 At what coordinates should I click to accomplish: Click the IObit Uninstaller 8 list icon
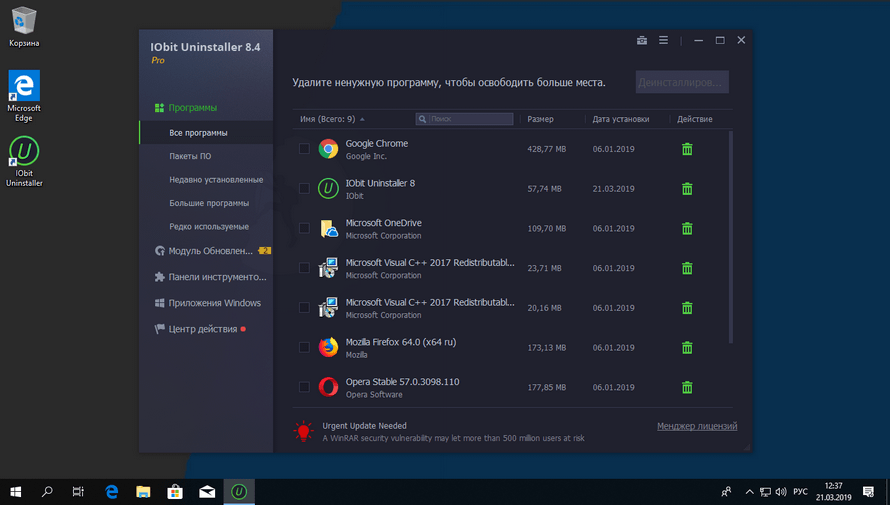(328, 188)
